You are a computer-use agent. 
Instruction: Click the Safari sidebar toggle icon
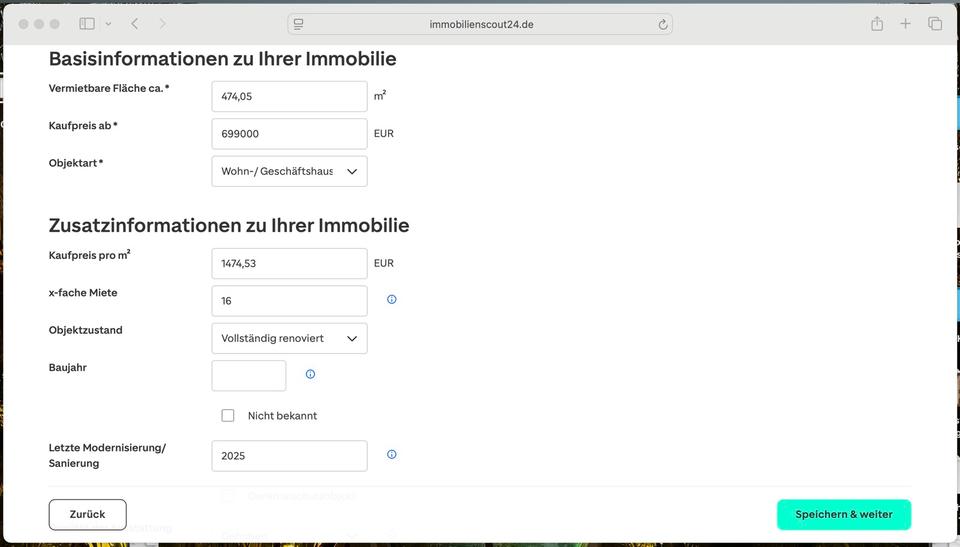tap(87, 24)
